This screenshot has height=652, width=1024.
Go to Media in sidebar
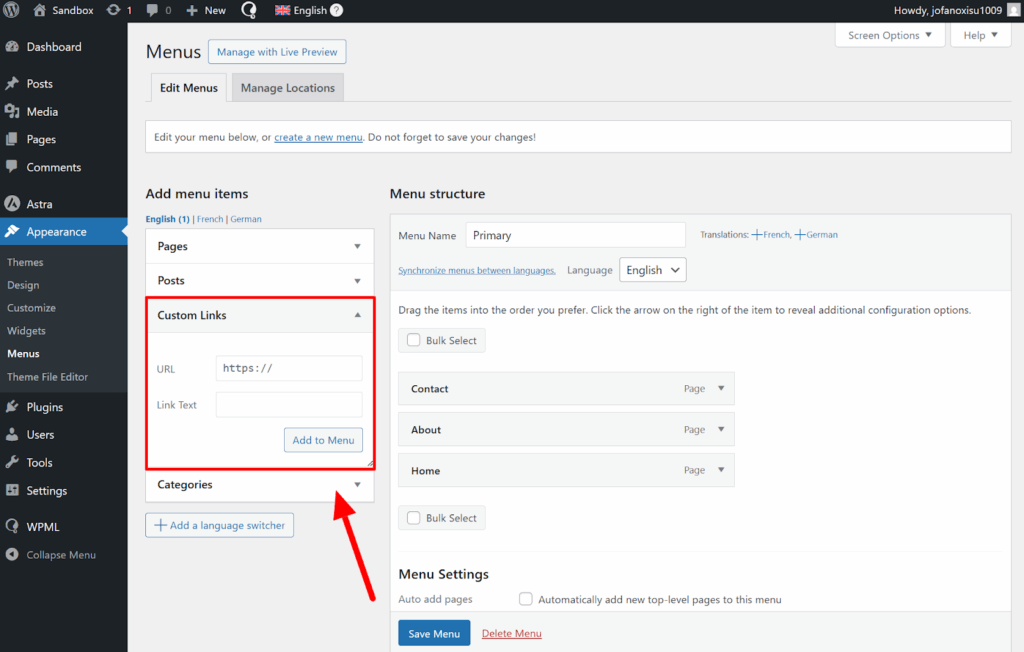coord(42,112)
